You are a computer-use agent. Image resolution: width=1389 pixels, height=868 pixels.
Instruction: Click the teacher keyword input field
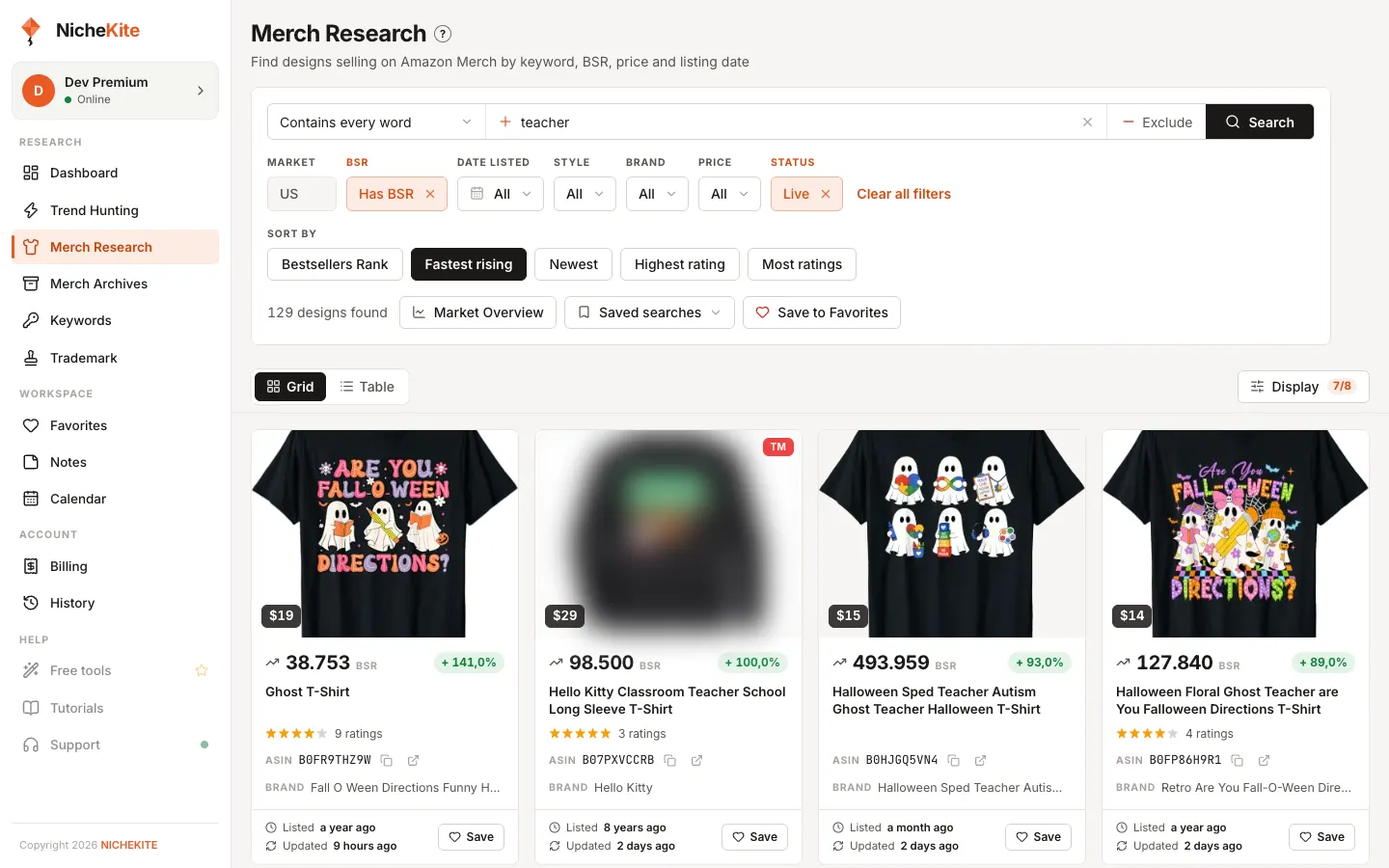(796, 122)
